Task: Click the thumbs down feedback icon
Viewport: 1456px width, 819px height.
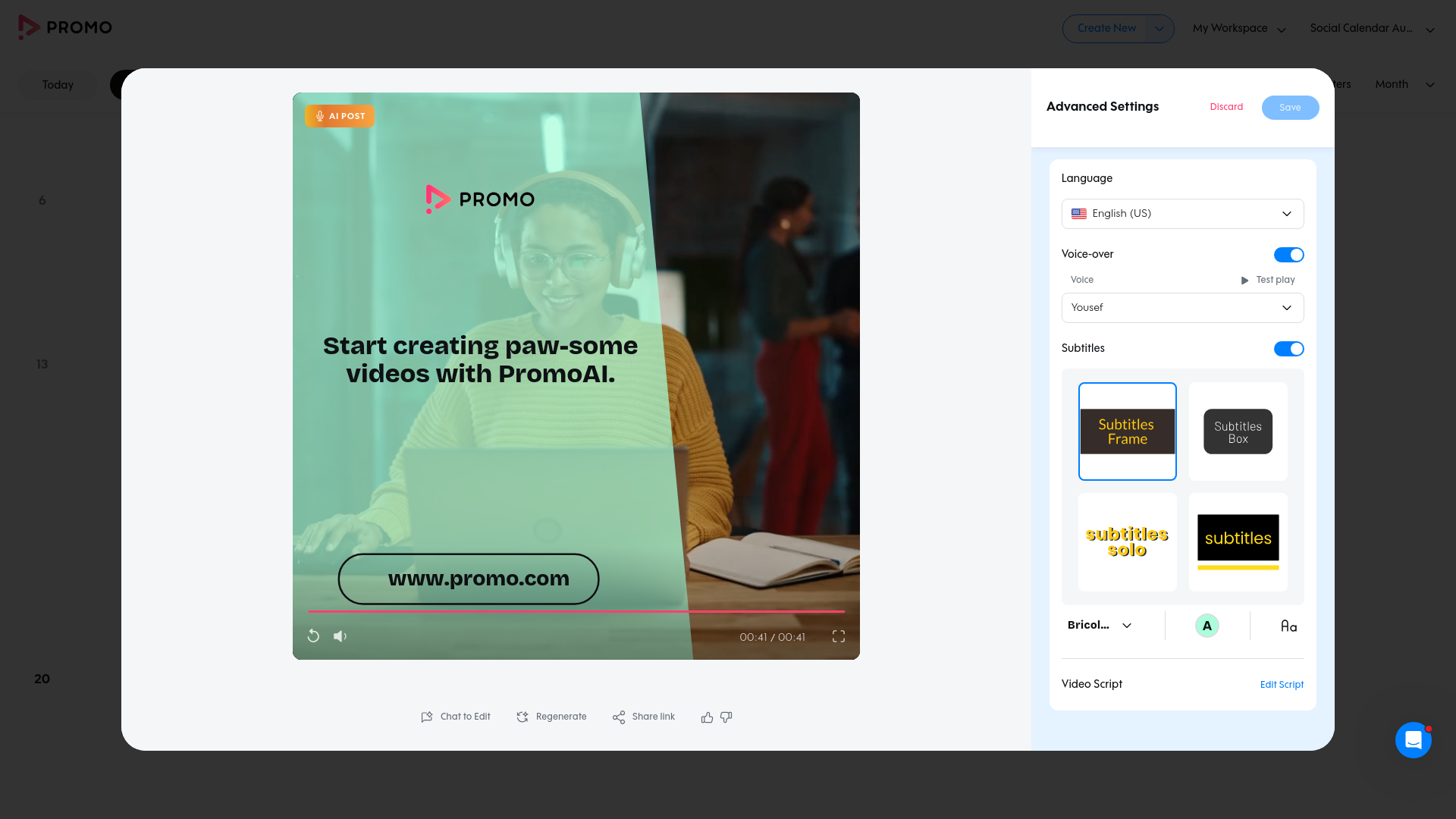Action: [x=726, y=717]
